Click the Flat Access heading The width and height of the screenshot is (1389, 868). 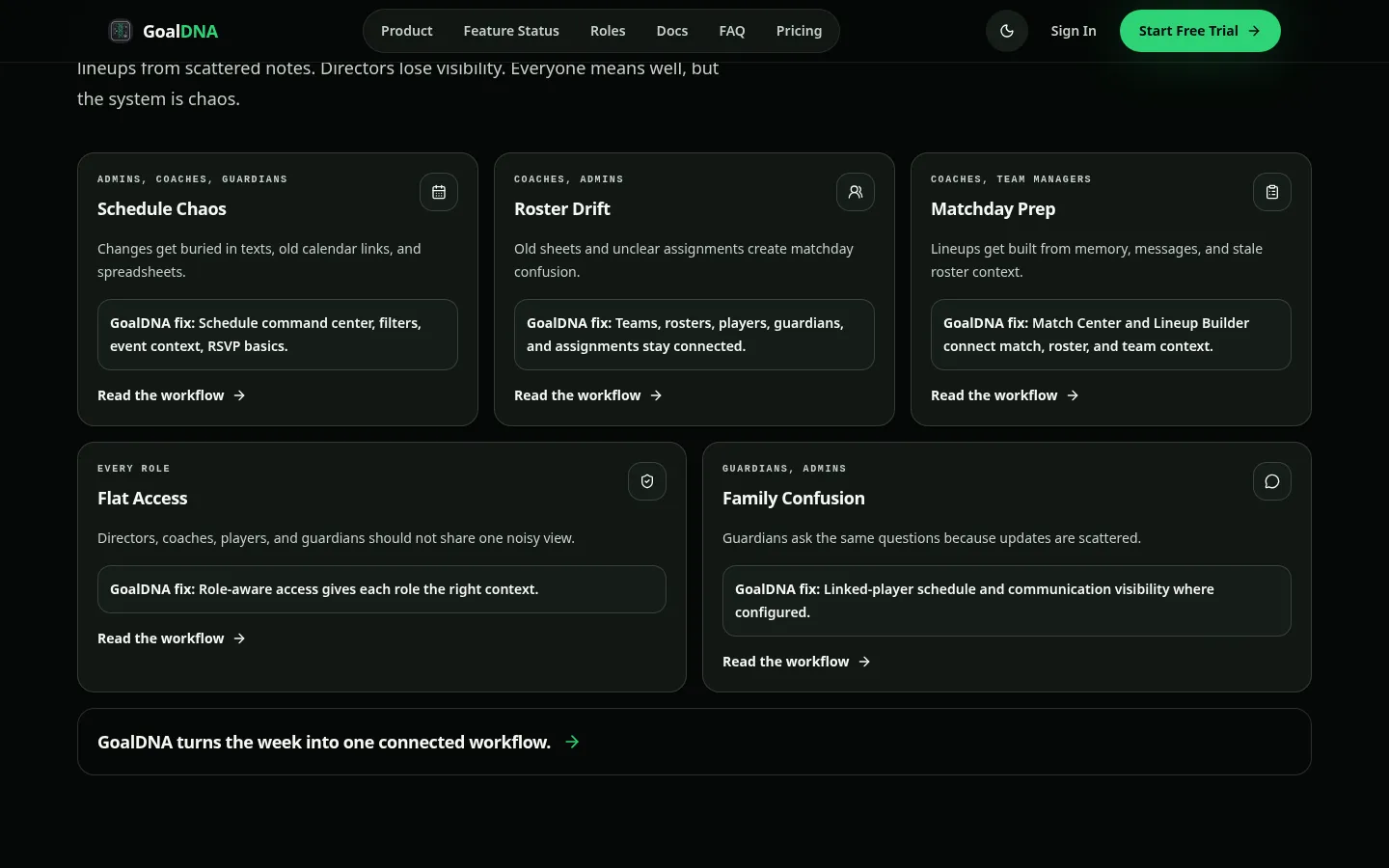(143, 499)
